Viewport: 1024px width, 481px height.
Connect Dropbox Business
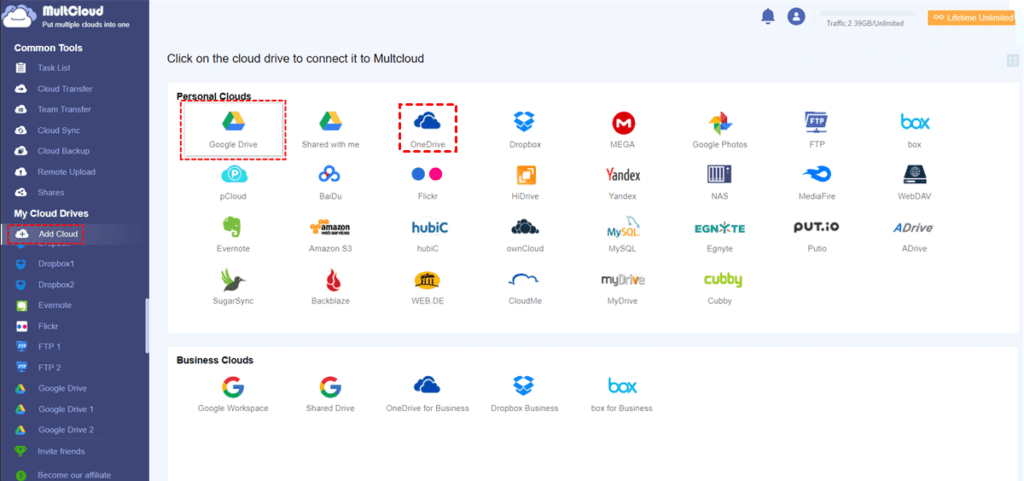click(x=524, y=394)
